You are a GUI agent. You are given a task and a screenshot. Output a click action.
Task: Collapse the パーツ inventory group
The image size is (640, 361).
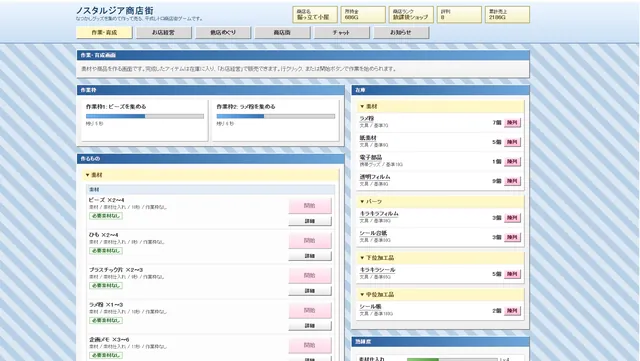(440, 201)
